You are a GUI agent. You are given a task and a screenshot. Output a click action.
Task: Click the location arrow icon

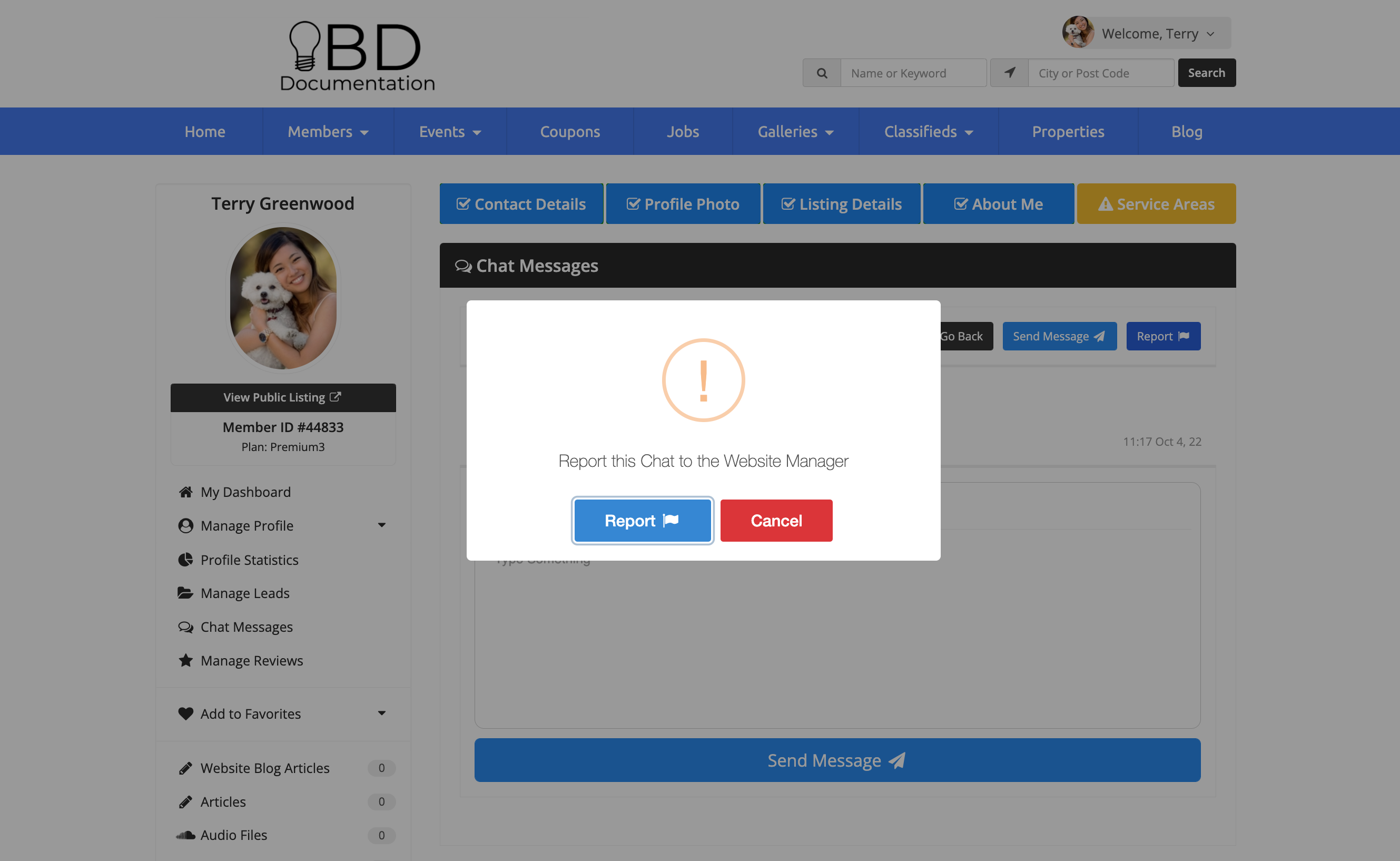1009,73
